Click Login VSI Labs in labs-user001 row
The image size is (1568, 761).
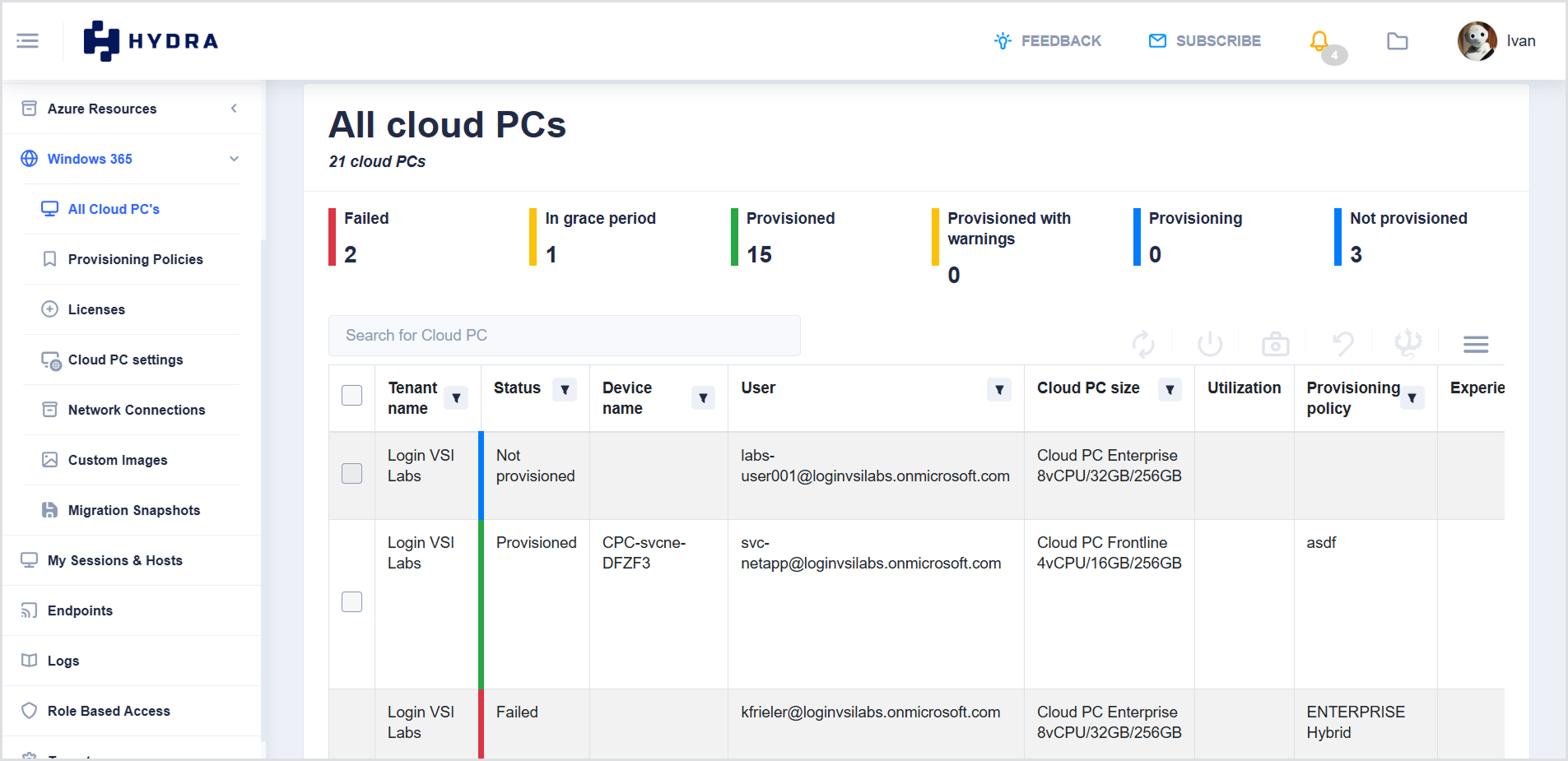(421, 466)
